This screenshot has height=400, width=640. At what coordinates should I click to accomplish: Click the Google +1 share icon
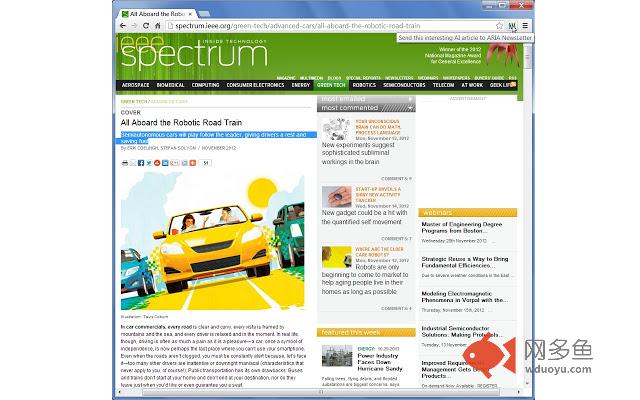[175, 163]
